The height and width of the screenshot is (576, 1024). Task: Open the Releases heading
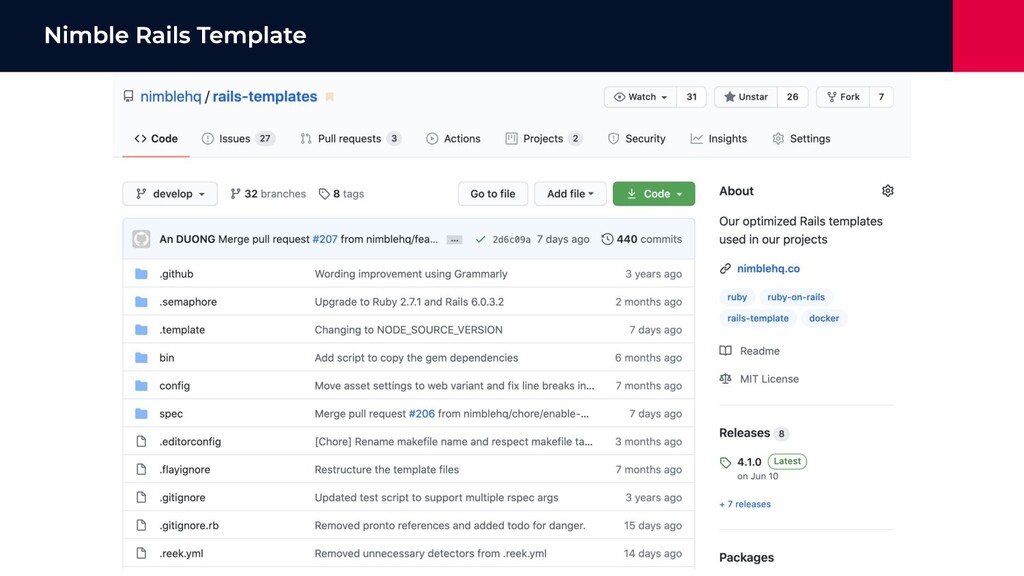[744, 433]
